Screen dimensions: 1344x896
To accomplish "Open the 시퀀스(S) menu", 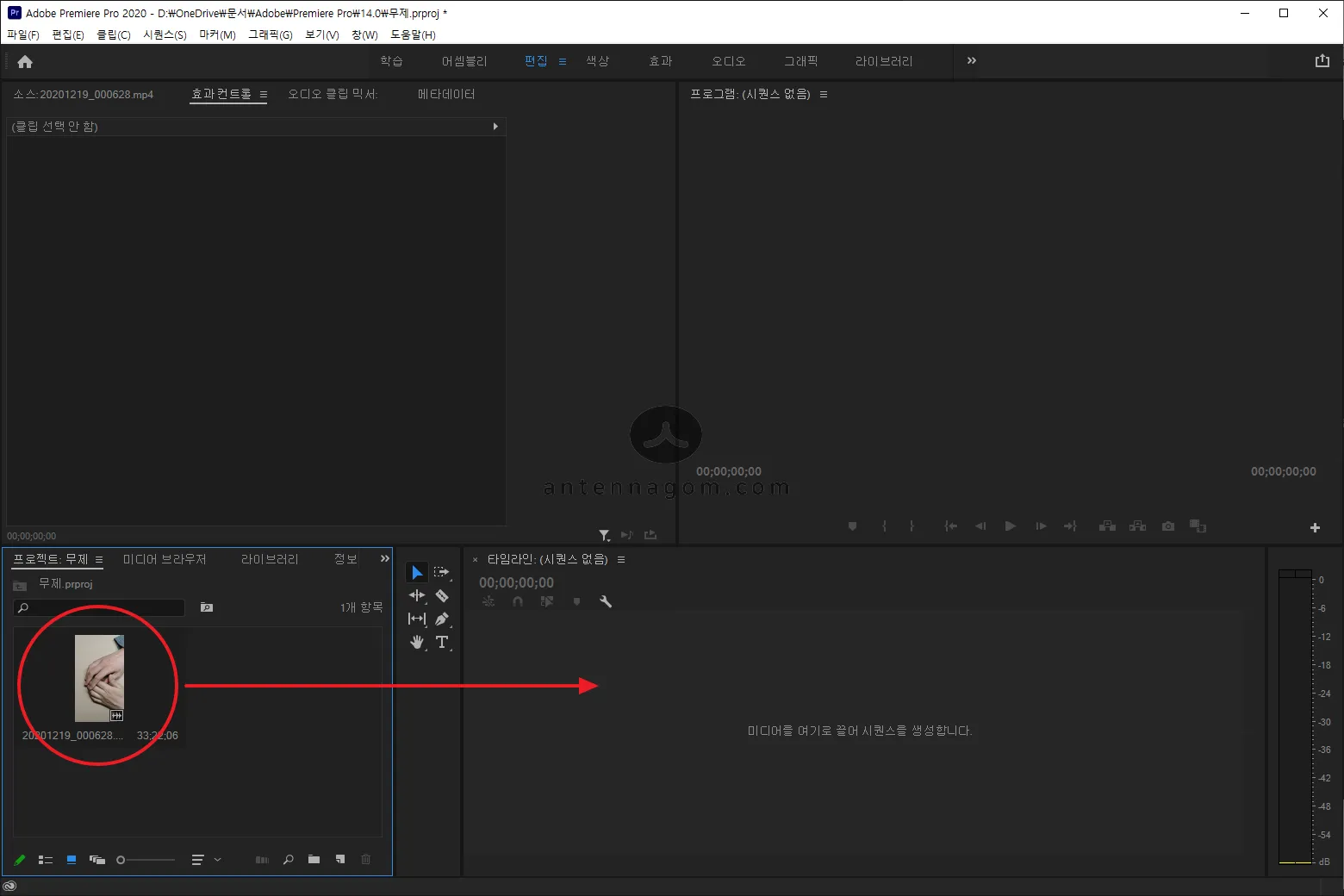I will pyautogui.click(x=165, y=34).
